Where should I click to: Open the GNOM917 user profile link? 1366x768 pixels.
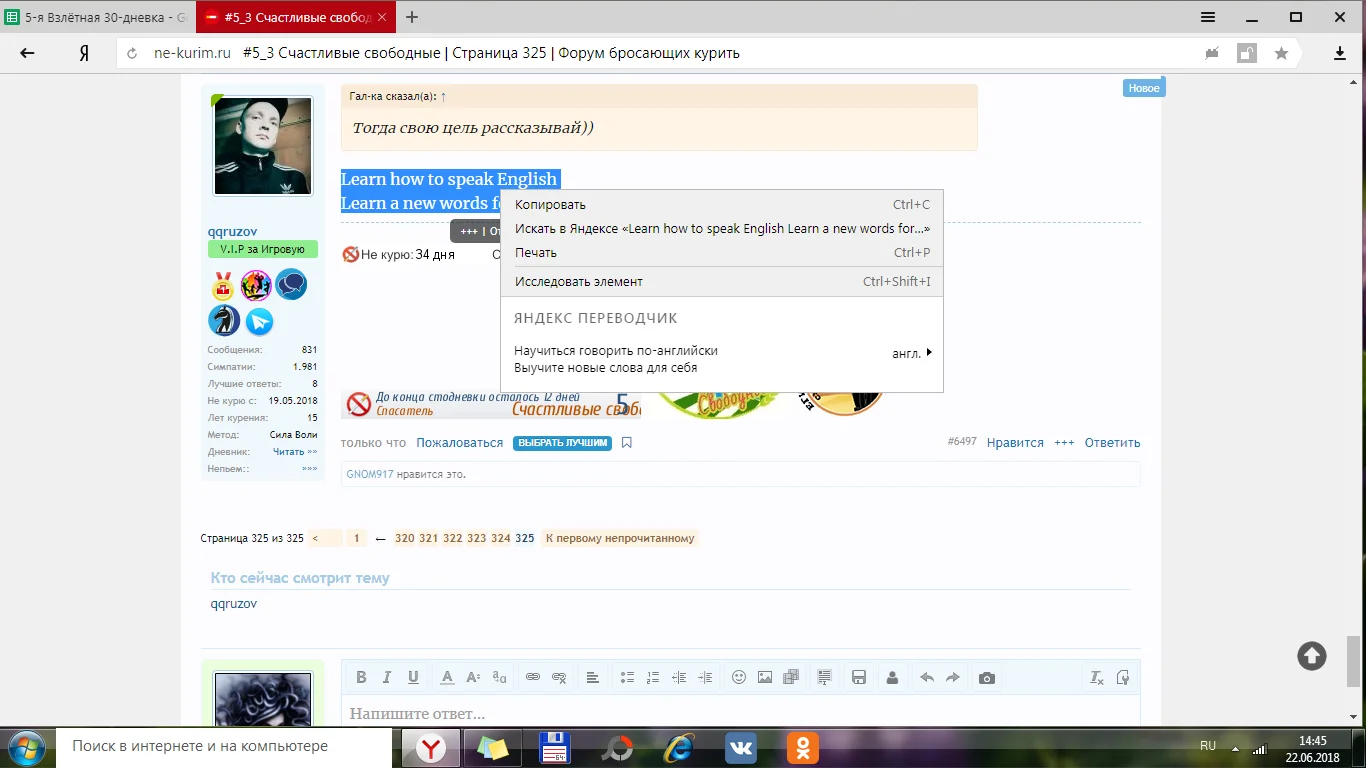[370, 474]
